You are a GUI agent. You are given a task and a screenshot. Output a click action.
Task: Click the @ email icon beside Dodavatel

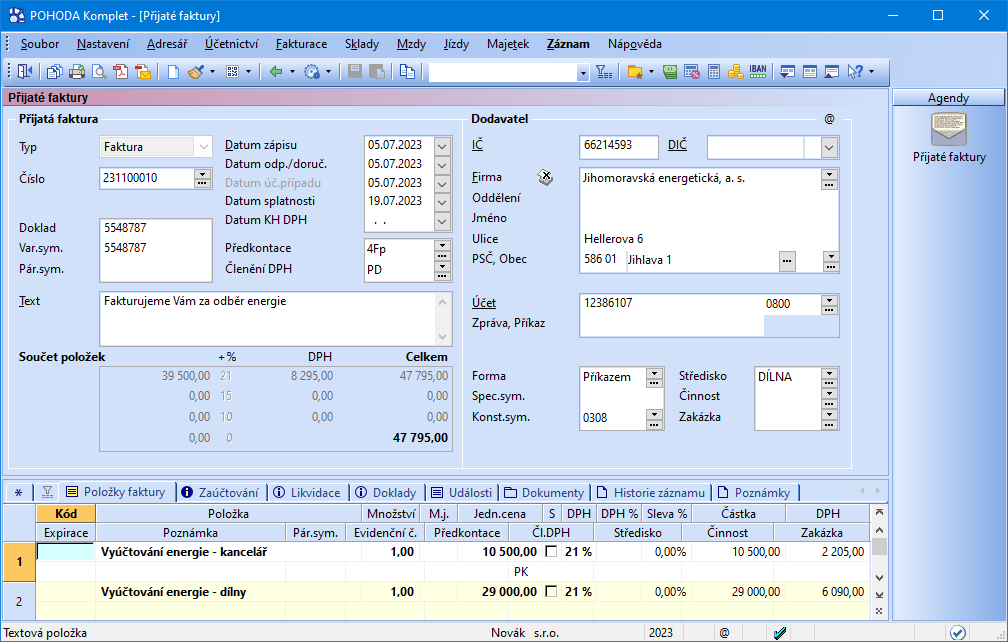(x=829, y=119)
